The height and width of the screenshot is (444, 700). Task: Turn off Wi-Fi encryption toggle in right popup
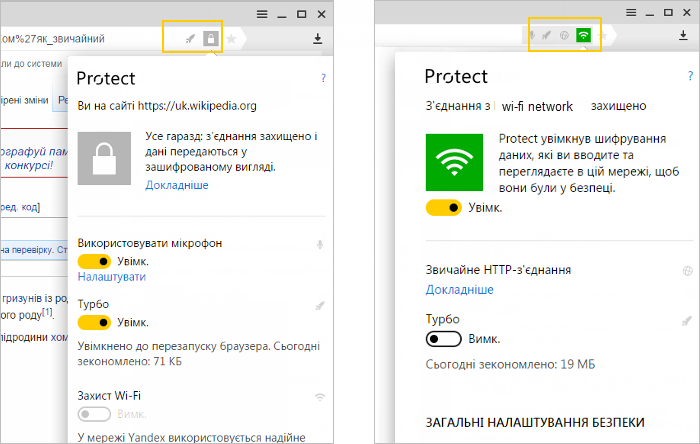click(443, 207)
